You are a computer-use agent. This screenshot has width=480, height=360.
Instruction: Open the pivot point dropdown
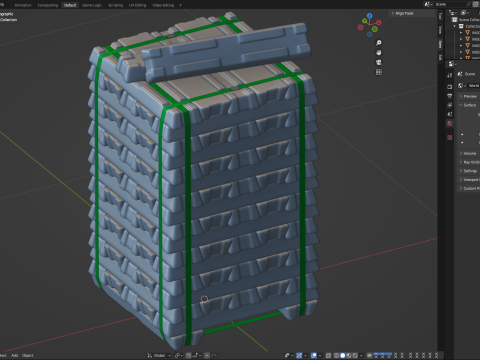point(179,355)
